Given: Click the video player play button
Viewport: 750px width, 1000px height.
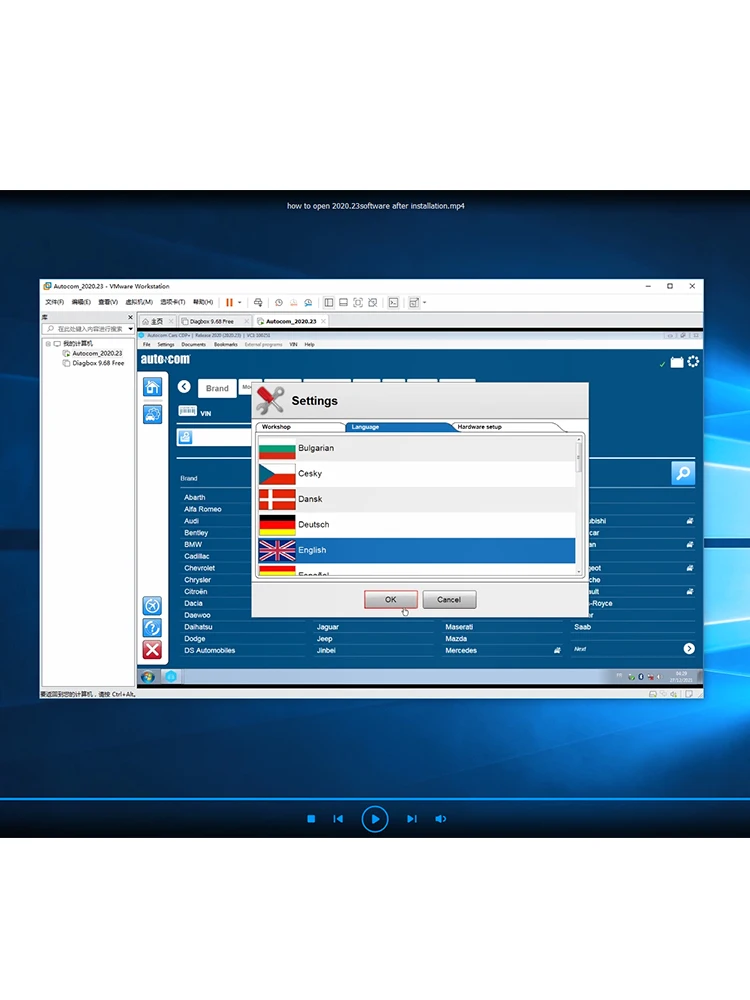Looking at the screenshot, I should point(375,819).
